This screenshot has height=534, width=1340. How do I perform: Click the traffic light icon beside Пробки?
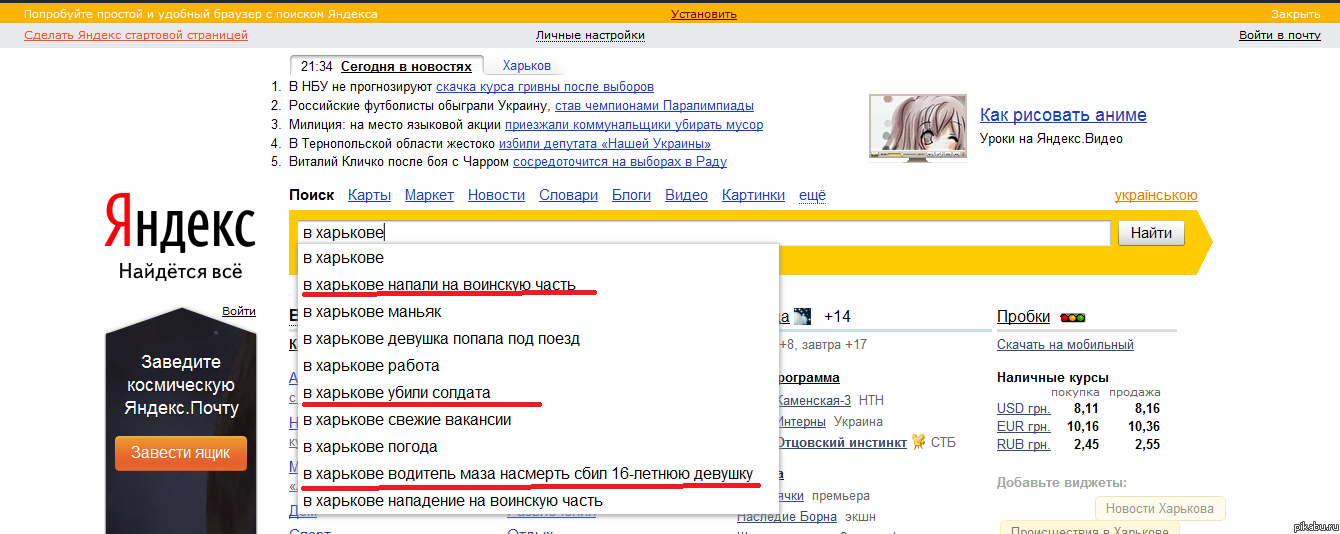click(x=1072, y=318)
